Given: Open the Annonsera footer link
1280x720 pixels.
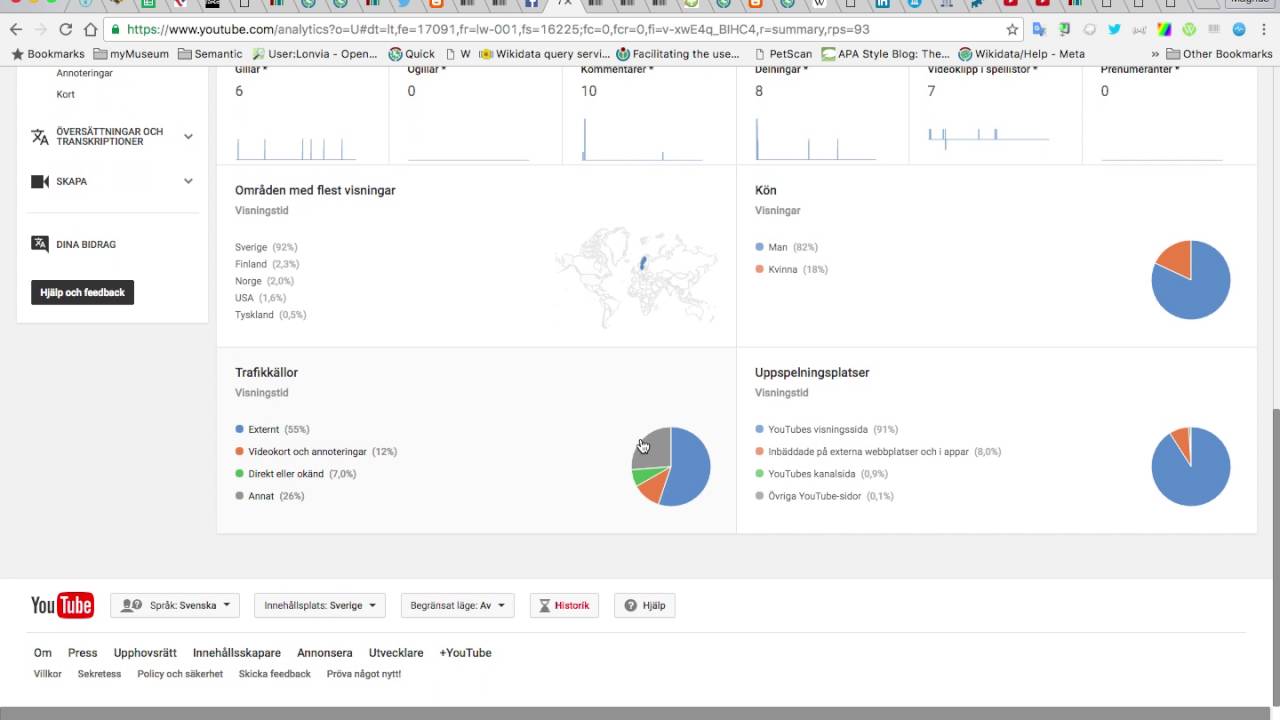Looking at the screenshot, I should click(x=325, y=653).
